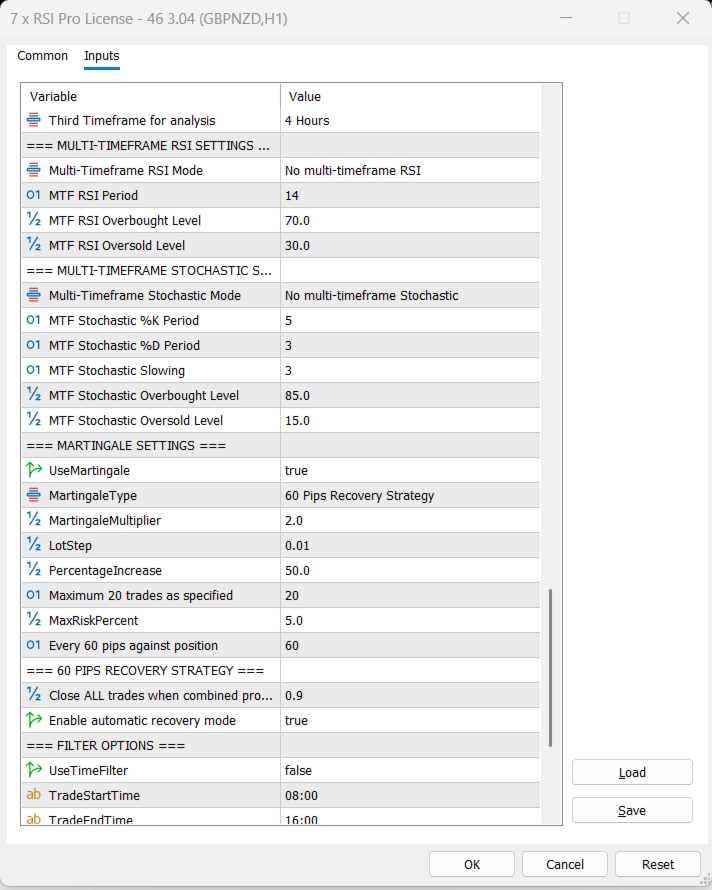The image size is (712, 890).
Task: Open the Multi-Timeframe Stochastic Mode value dropdown
Action: point(410,296)
